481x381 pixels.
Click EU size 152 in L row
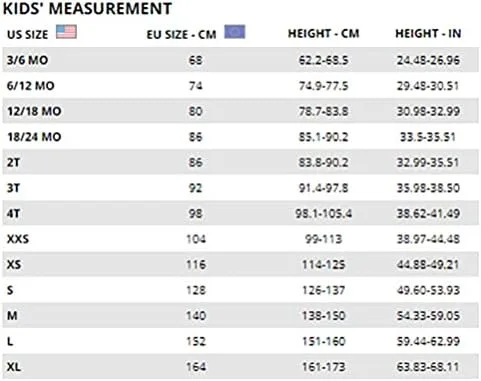(x=196, y=341)
